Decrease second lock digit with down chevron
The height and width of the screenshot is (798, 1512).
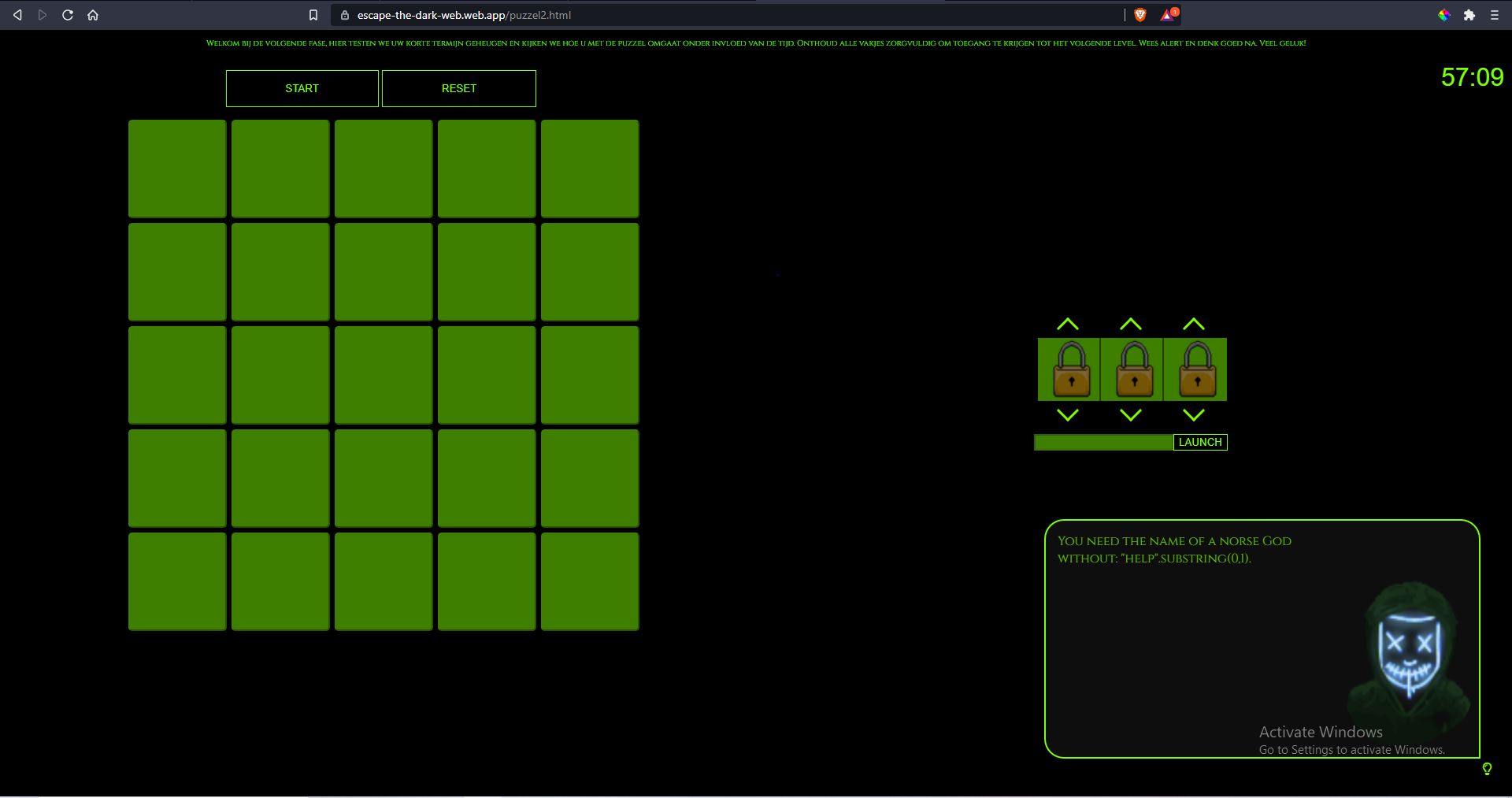pyautogui.click(x=1131, y=414)
